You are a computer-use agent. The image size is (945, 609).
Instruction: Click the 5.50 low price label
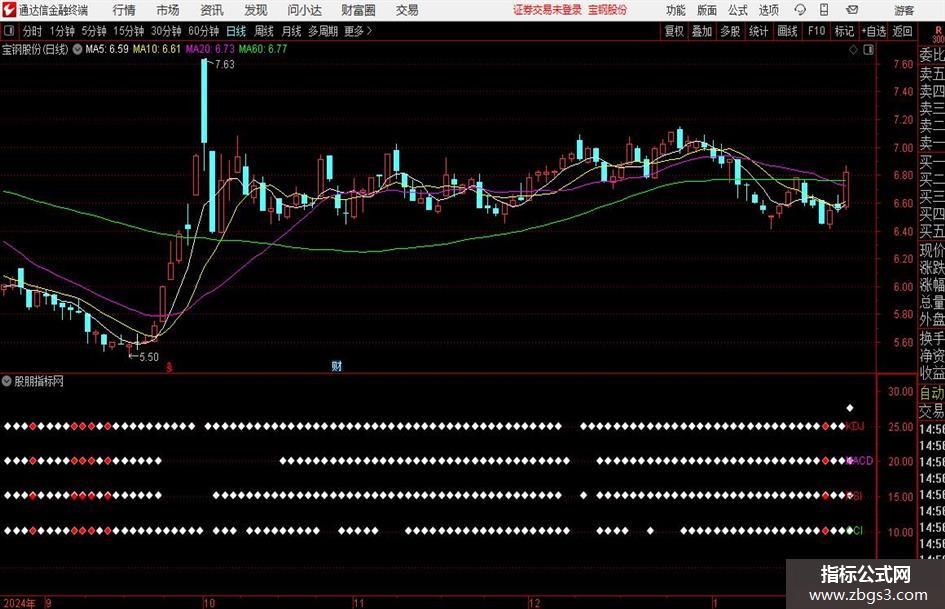(x=148, y=357)
